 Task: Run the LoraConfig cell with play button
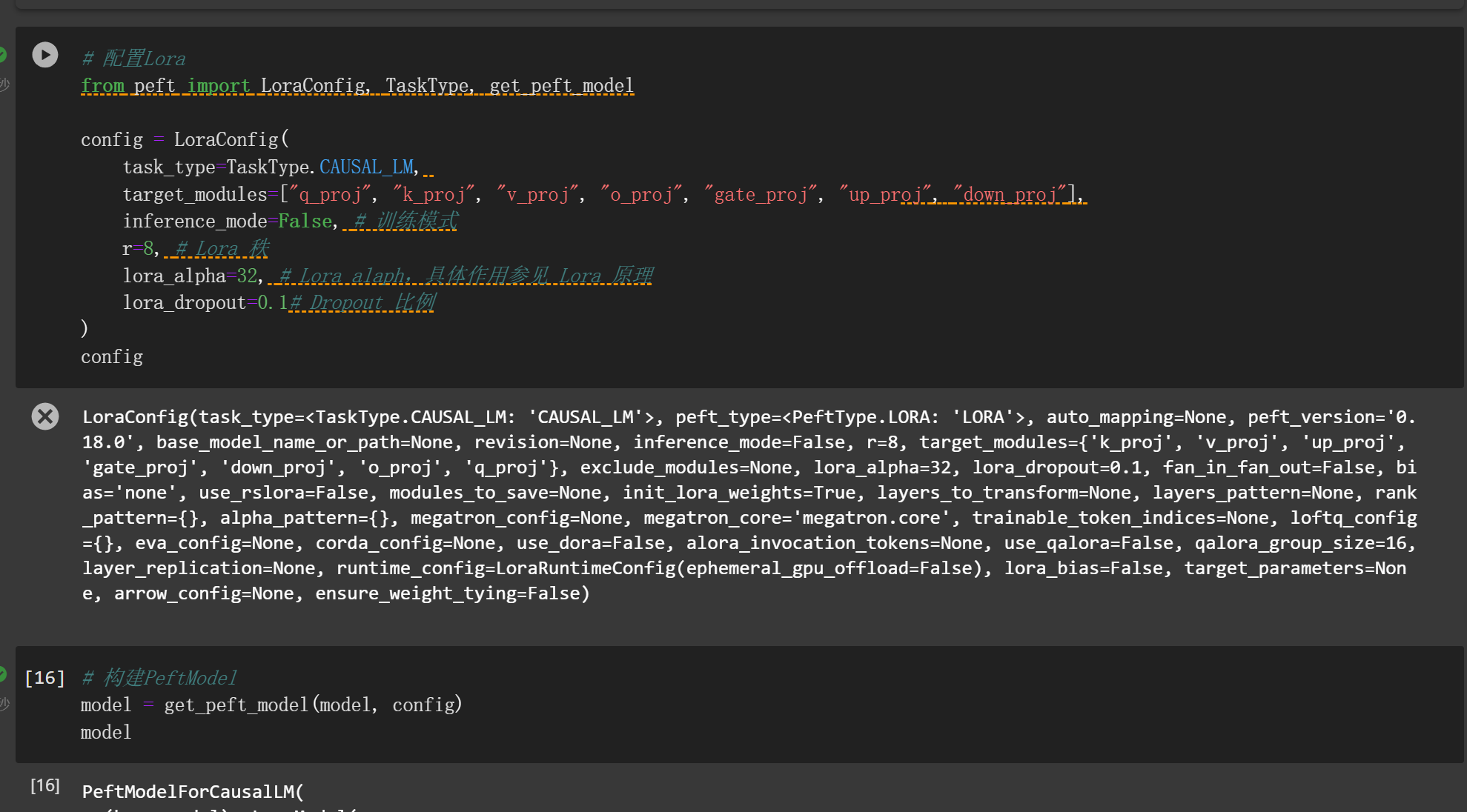(x=45, y=55)
